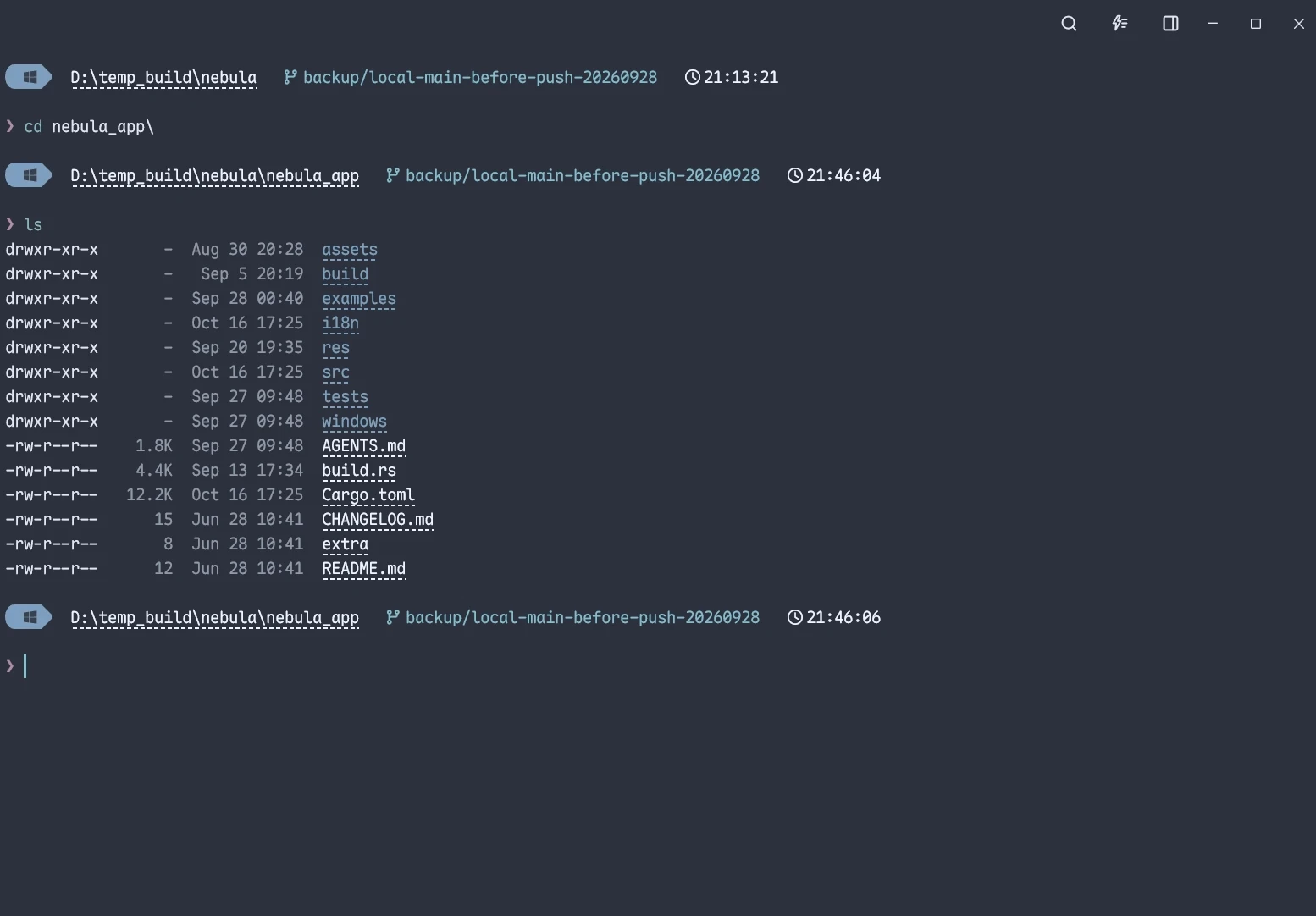Screen dimensions: 1316x916
Task: Click the active prompt input line
Action: 658,666
